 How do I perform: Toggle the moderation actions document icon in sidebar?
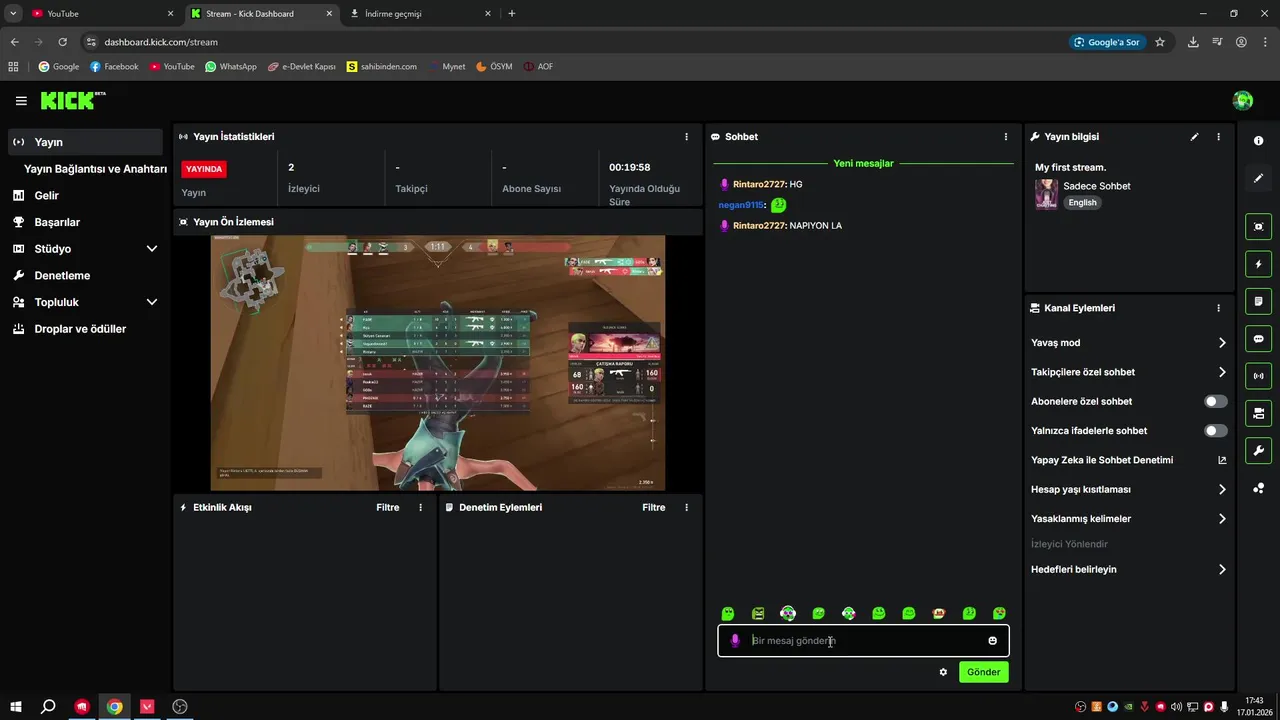(x=1258, y=301)
